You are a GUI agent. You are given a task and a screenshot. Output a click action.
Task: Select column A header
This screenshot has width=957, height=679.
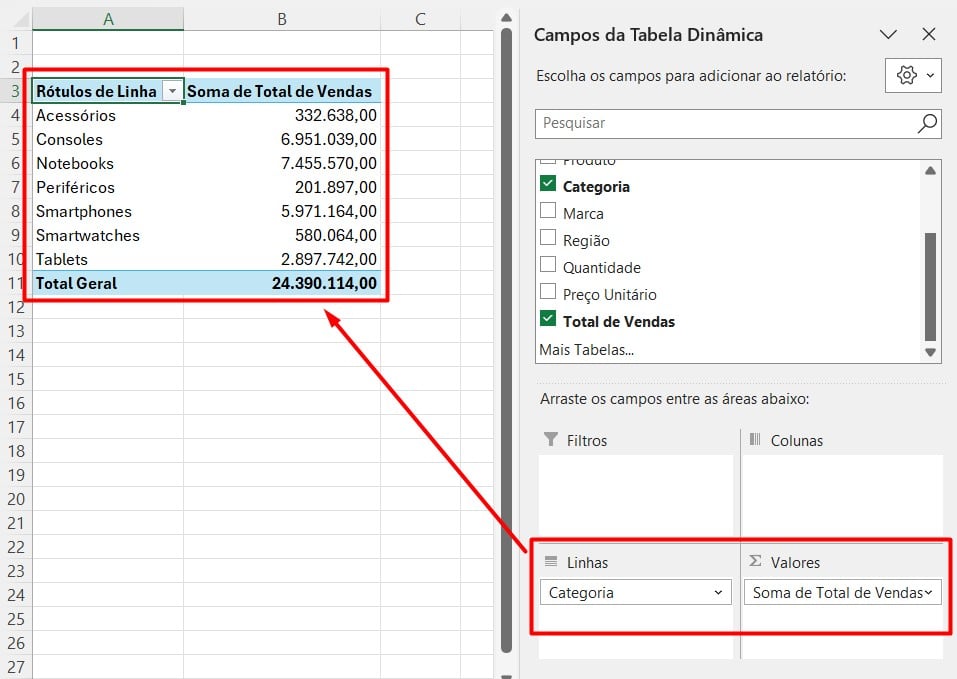[108, 19]
